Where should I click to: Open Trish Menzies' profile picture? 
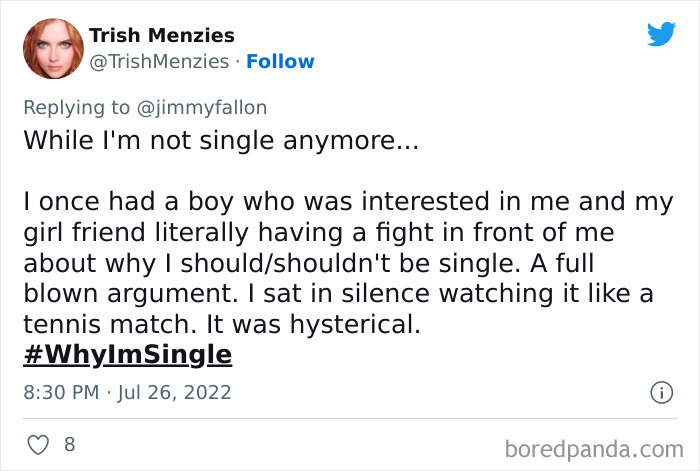click(x=50, y=49)
